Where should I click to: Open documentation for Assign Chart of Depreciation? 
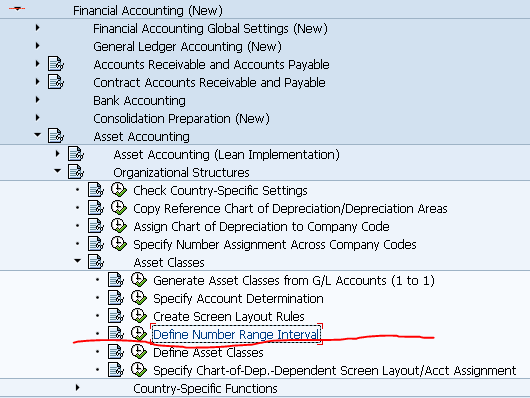[96, 226]
